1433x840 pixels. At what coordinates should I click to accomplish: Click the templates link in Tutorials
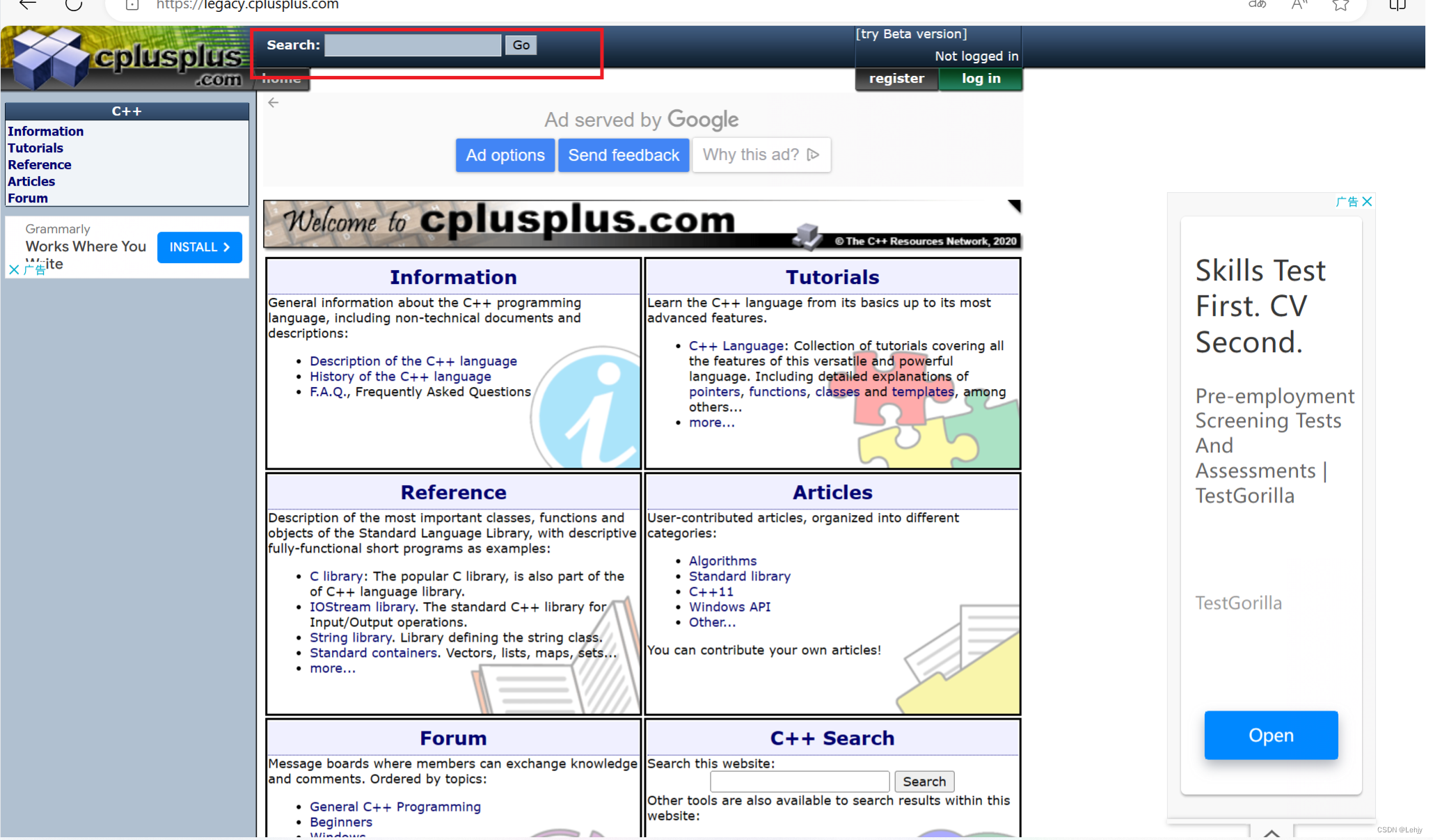pos(923,392)
